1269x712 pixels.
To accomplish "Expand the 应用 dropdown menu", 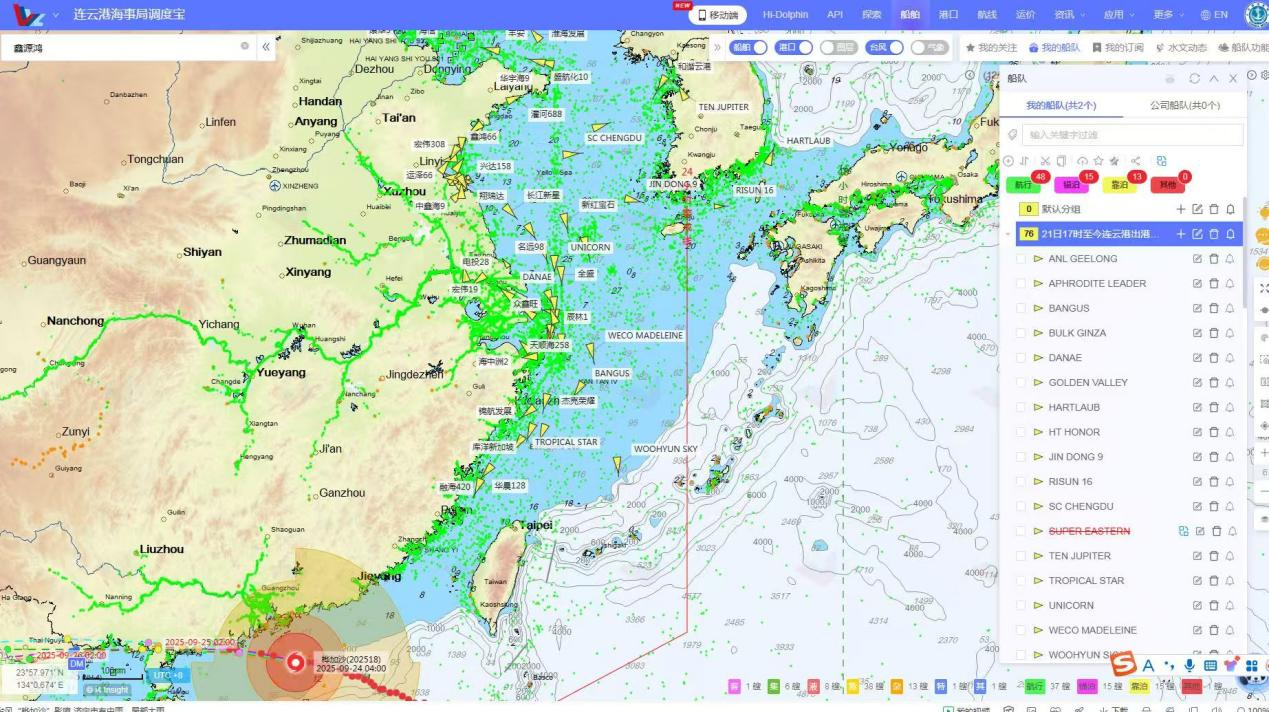I will (x=1119, y=15).
